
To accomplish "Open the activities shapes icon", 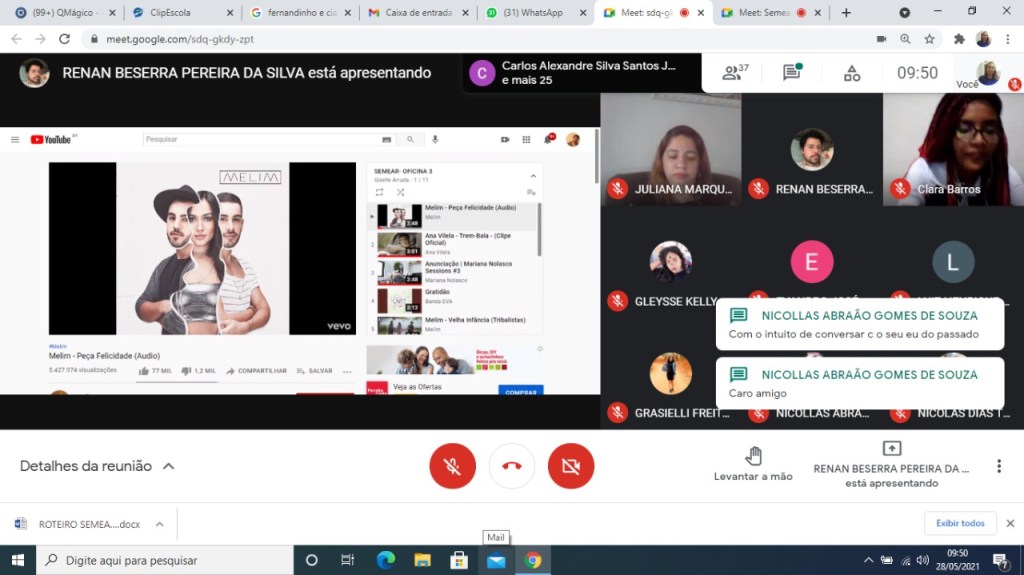I will pos(851,73).
